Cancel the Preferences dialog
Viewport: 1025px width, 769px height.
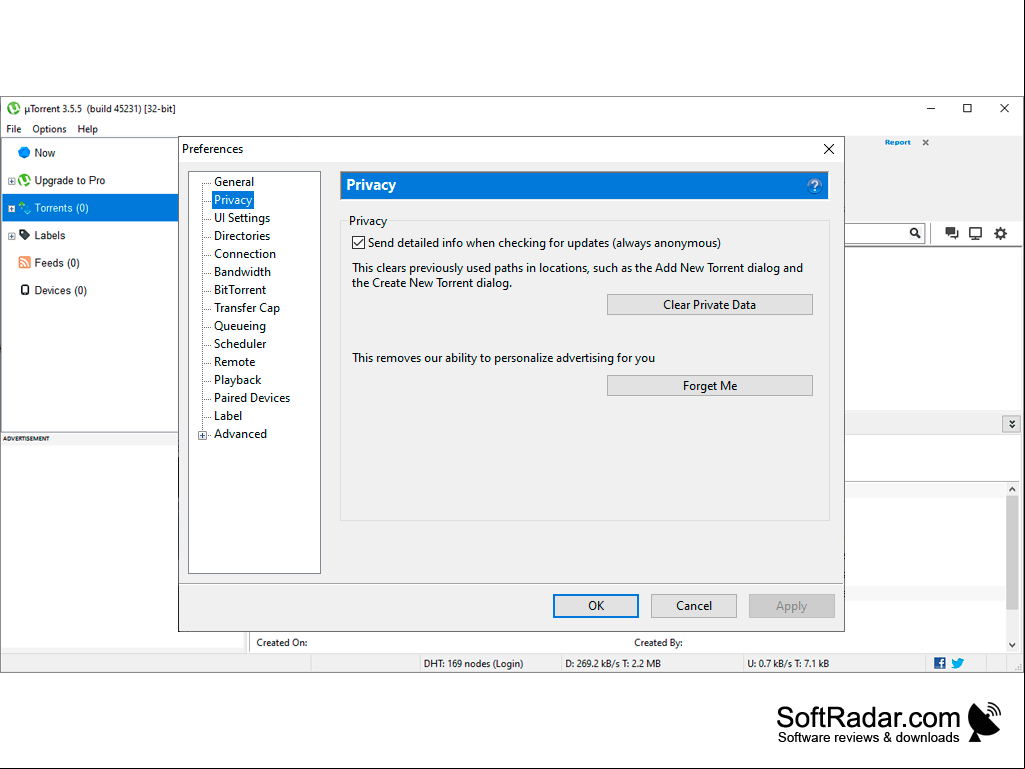pyautogui.click(x=694, y=606)
